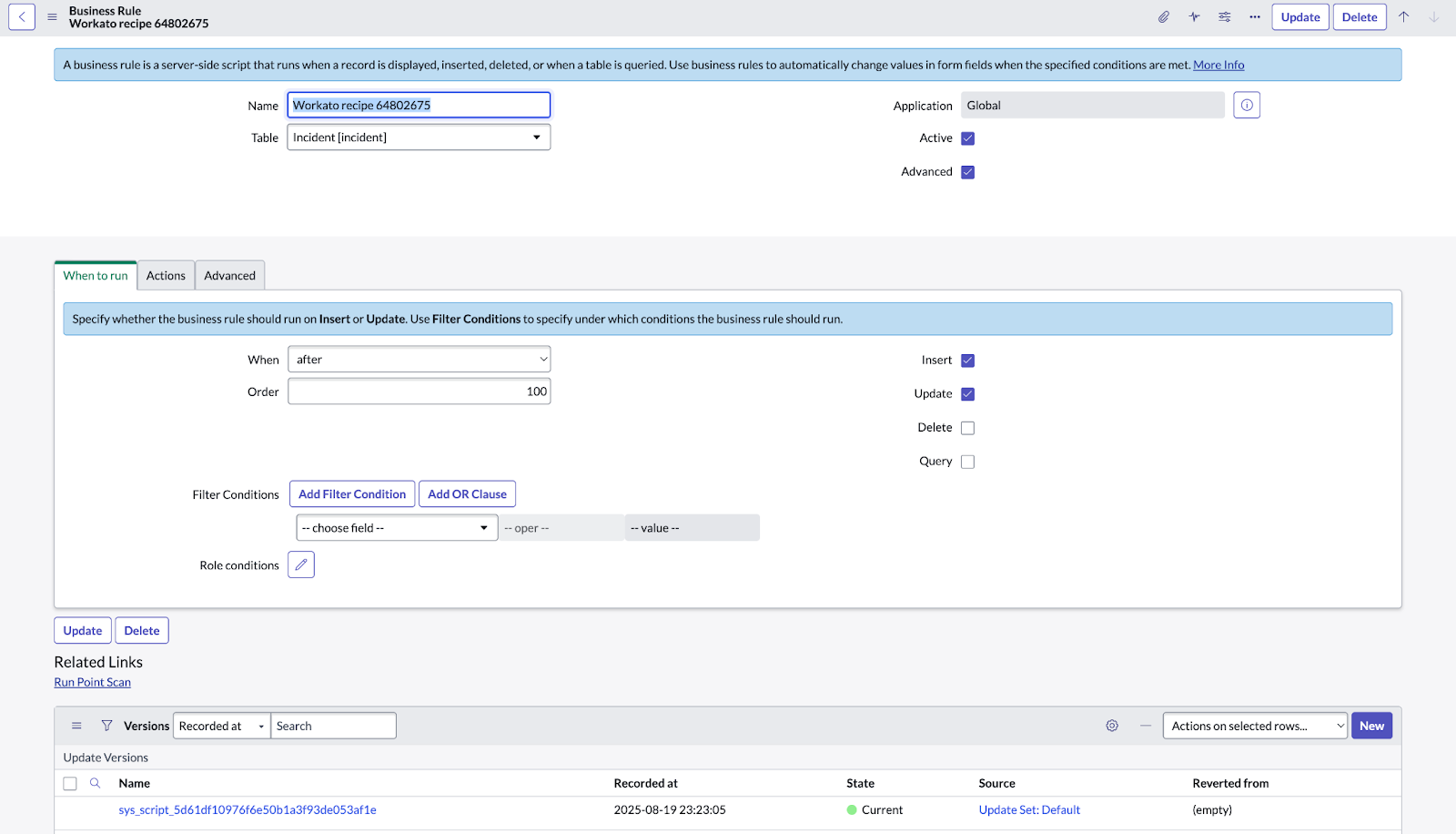Viewport: 1456px width, 834px height.
Task: Open Actions on selected rows dropdown
Action: tap(1255, 726)
